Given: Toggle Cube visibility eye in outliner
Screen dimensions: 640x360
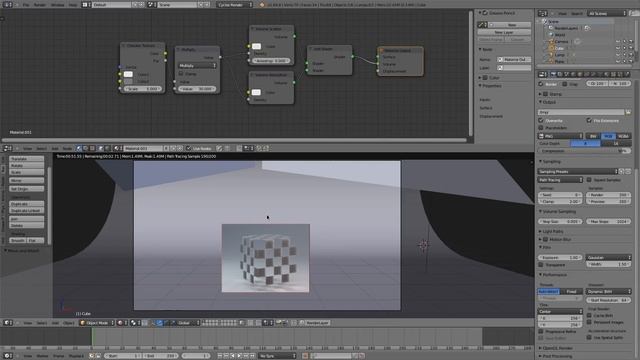Looking at the screenshot, I should pyautogui.click(x=618, y=48).
